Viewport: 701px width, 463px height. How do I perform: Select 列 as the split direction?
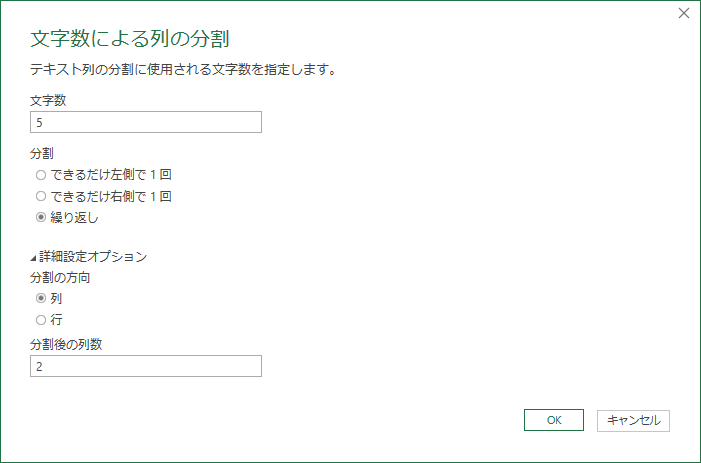[x=41, y=298]
